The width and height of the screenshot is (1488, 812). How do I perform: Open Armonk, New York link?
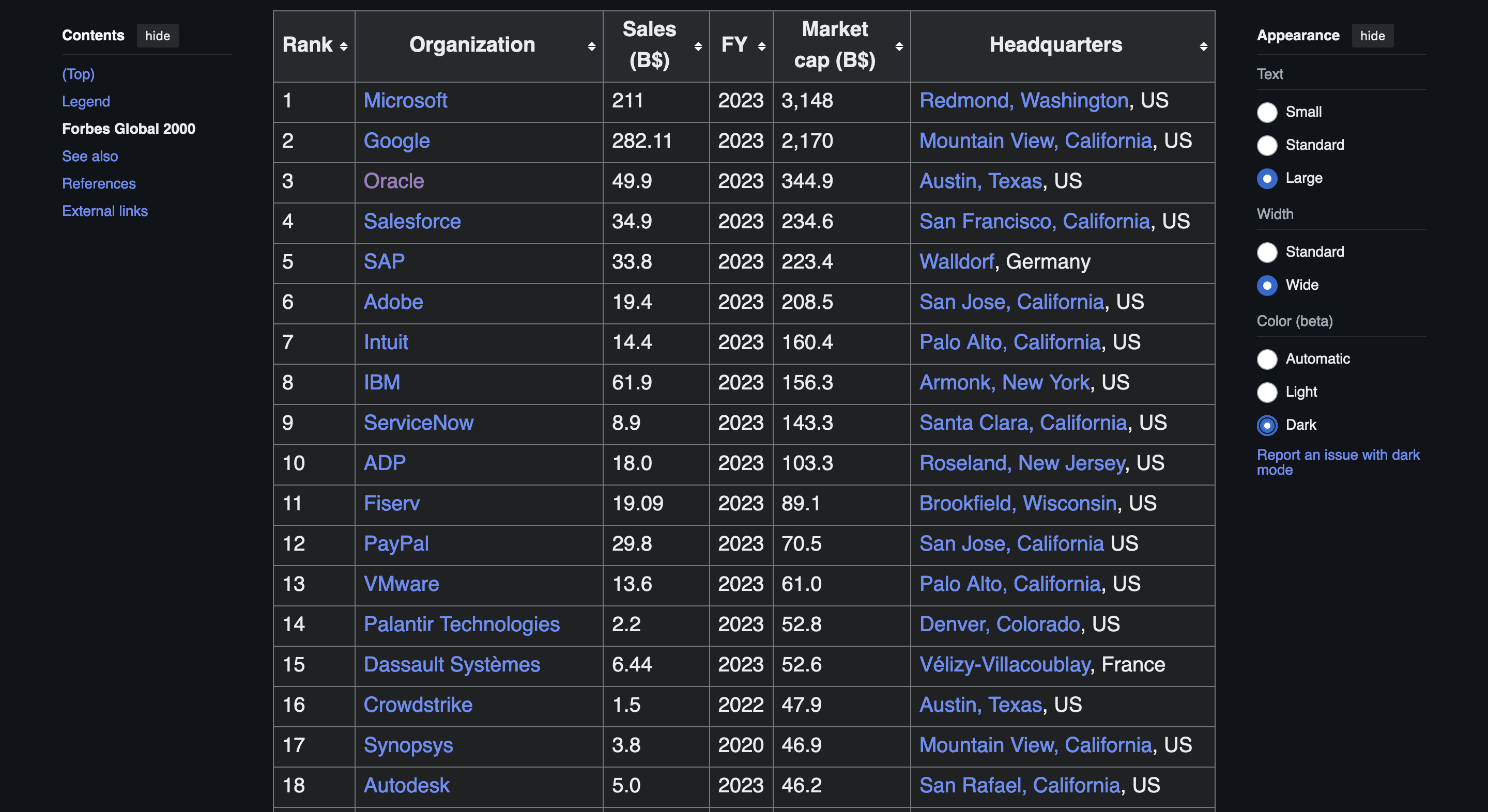coord(1005,383)
